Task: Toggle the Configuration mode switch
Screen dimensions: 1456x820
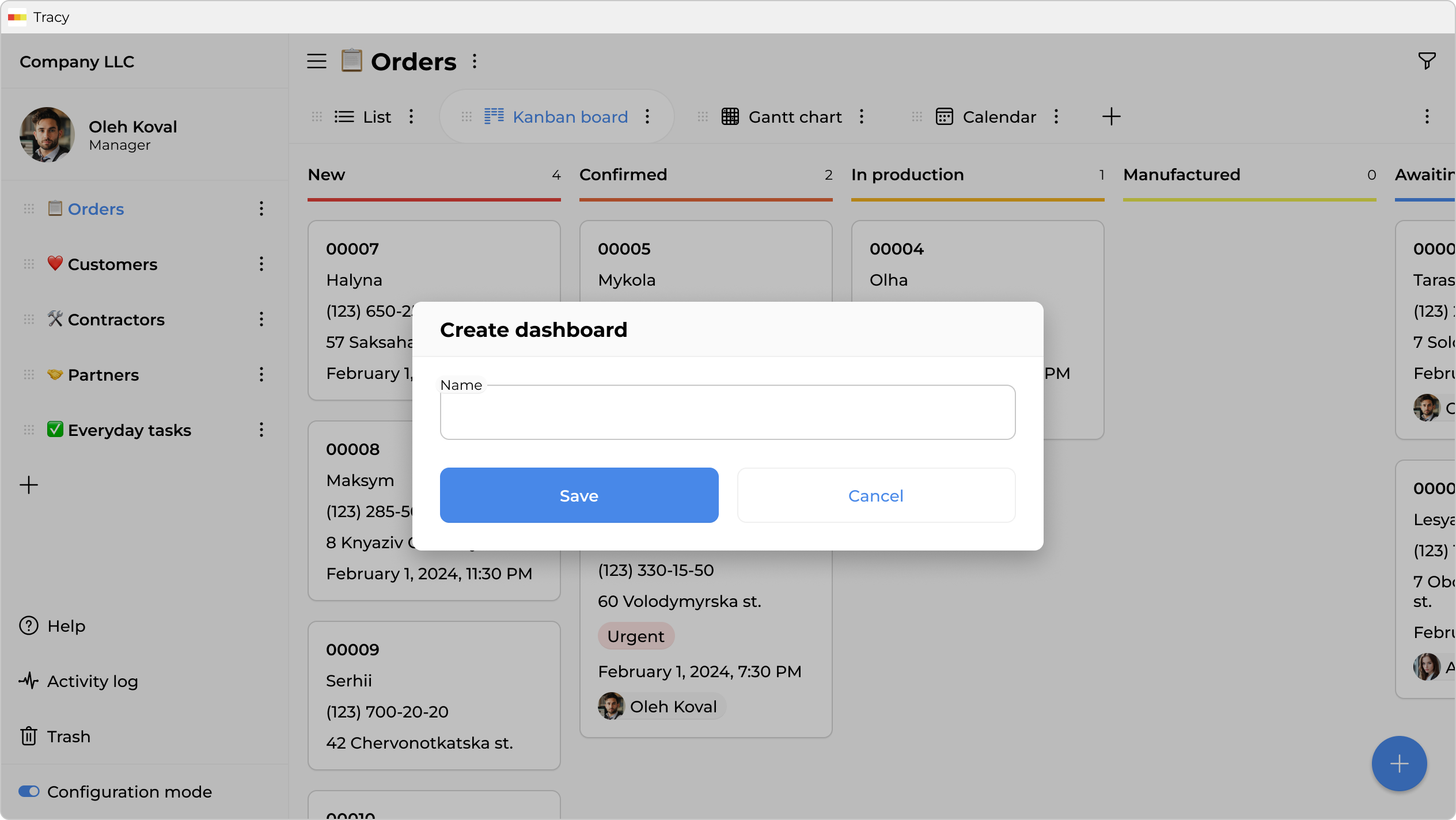Action: pyautogui.click(x=29, y=792)
